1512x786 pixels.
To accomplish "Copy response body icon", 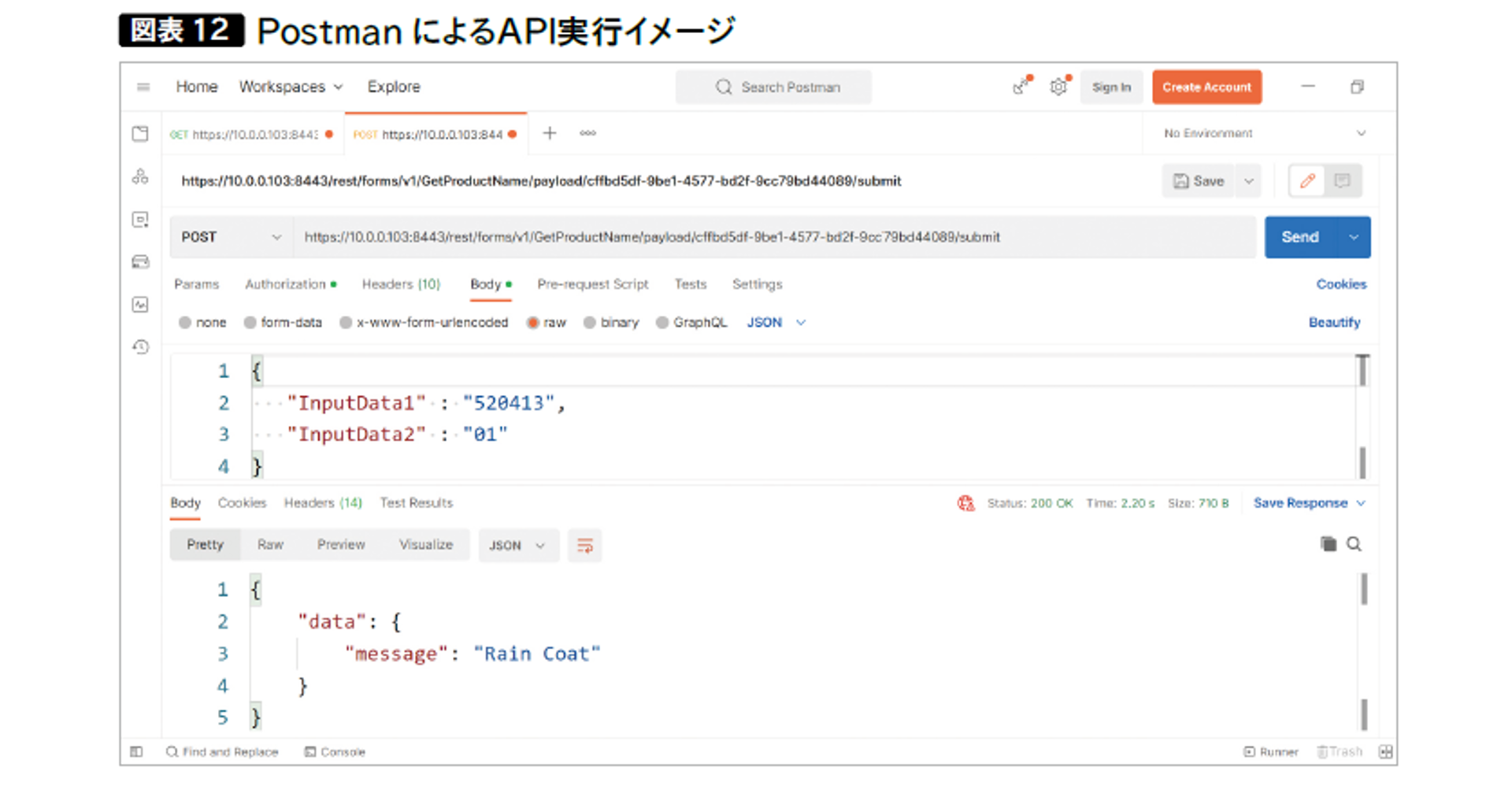I will point(1329,543).
